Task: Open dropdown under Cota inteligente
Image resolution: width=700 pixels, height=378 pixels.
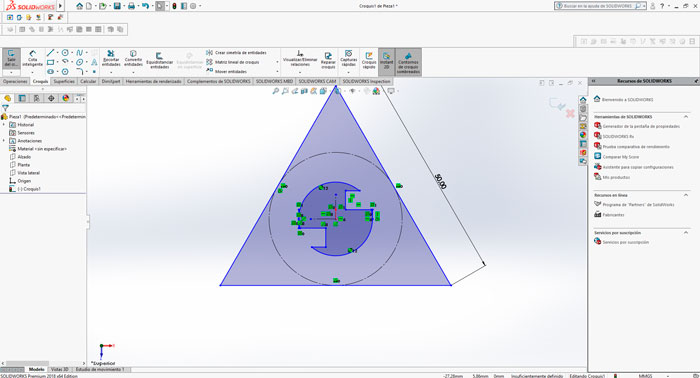Action: [x=32, y=72]
